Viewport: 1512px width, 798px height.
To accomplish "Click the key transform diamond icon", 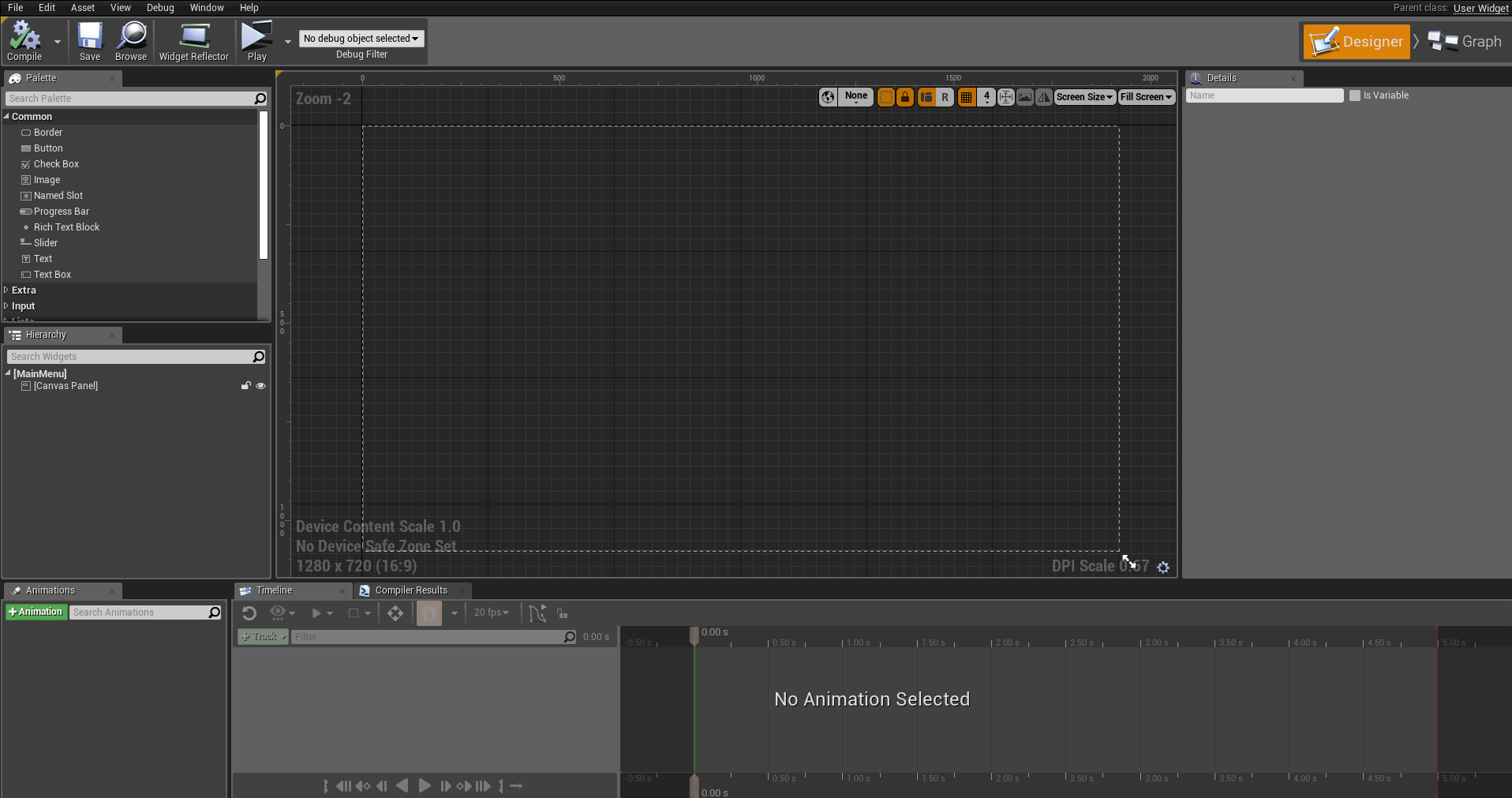I will pos(395,613).
